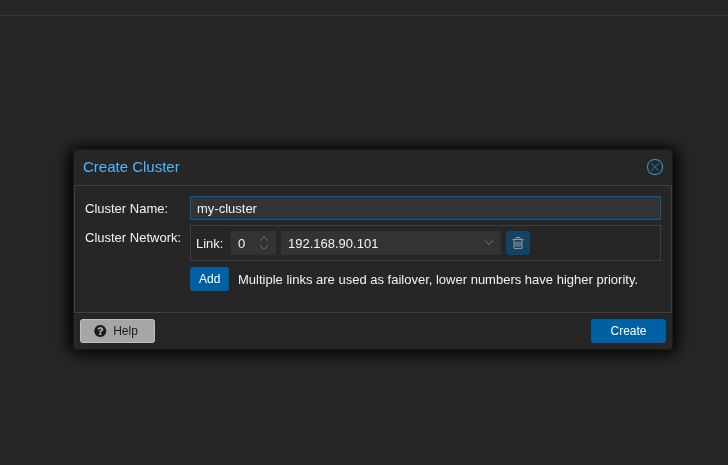Delete link 0 with trash icon
The image size is (728, 465).
tap(518, 243)
